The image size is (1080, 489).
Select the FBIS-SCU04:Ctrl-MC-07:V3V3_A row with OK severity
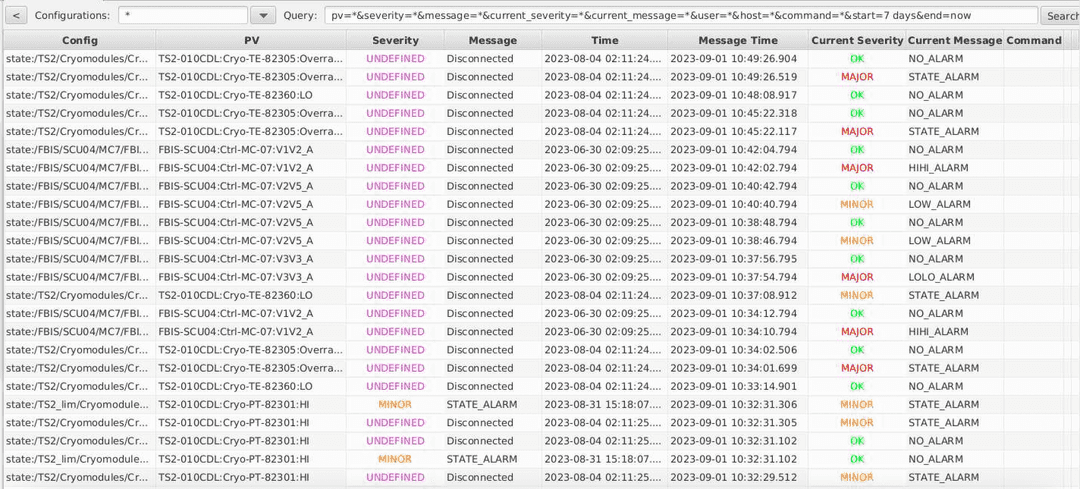[x=235, y=259]
